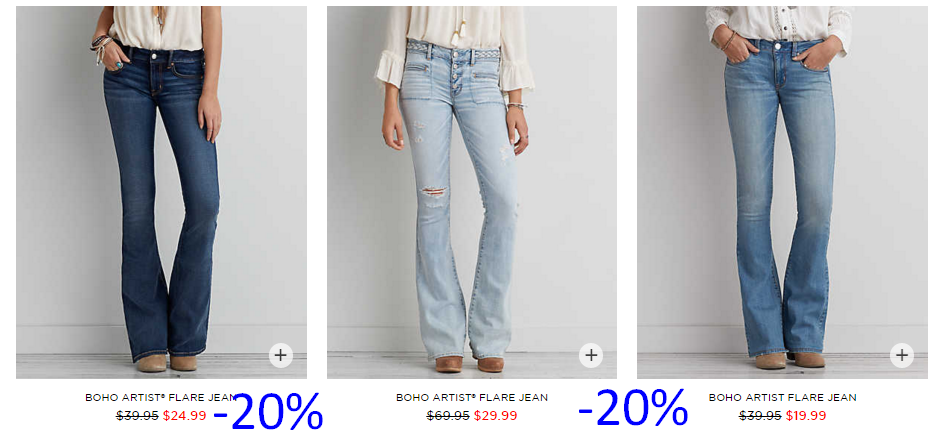Click the ripped knee on light jeans
The image size is (933, 446).
click(x=433, y=193)
